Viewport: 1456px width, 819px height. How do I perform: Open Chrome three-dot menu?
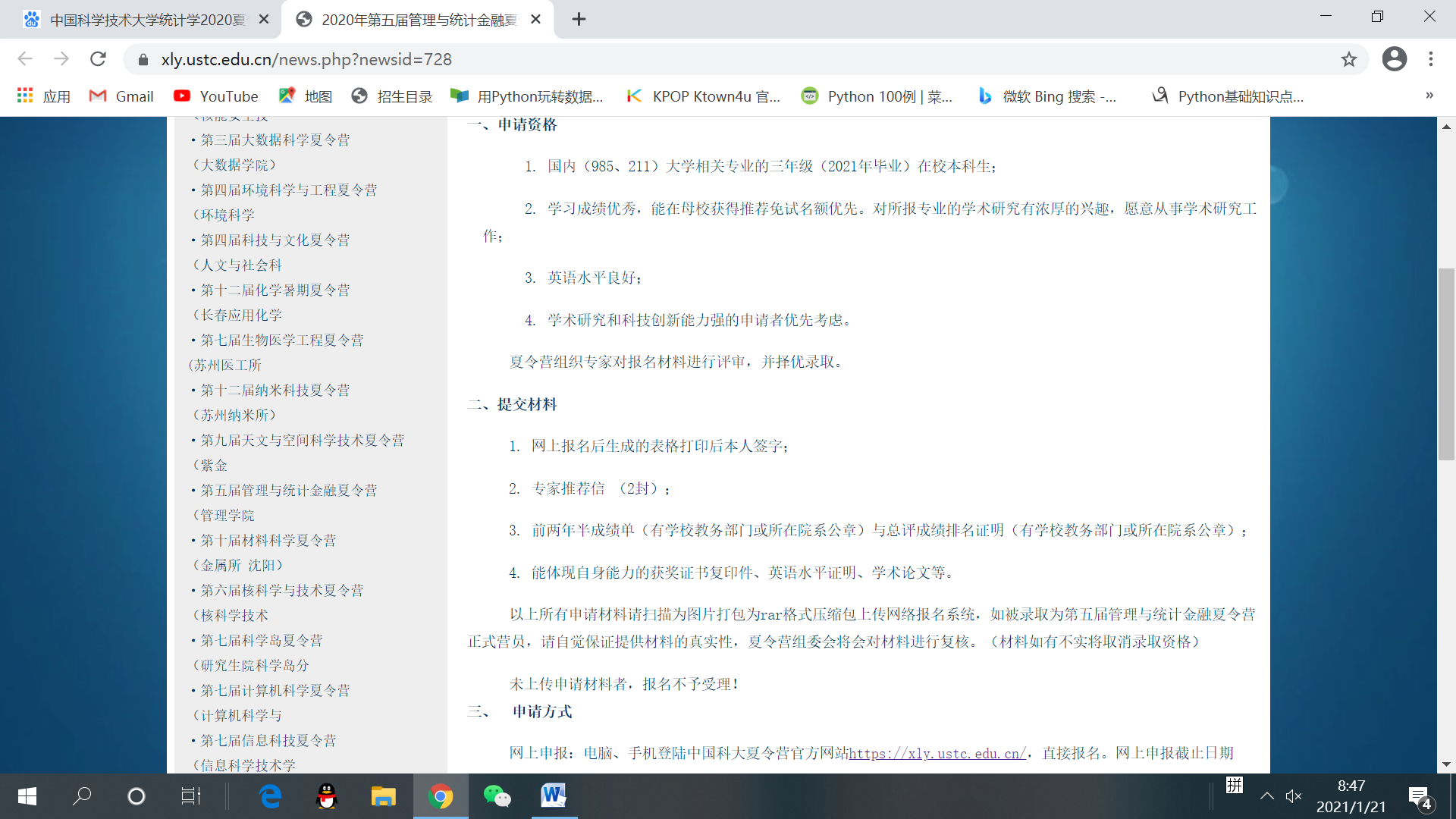pos(1431,59)
